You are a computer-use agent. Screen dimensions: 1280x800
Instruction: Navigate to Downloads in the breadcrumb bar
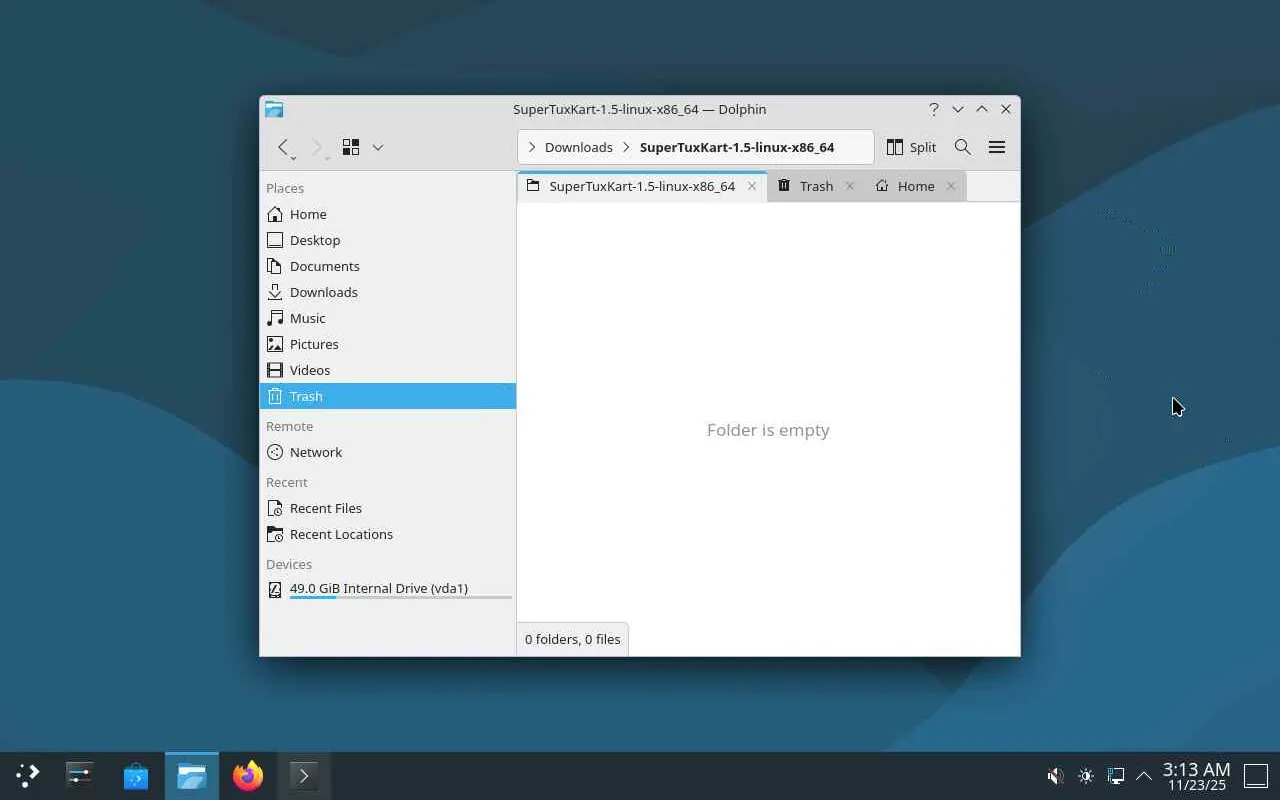(x=578, y=147)
